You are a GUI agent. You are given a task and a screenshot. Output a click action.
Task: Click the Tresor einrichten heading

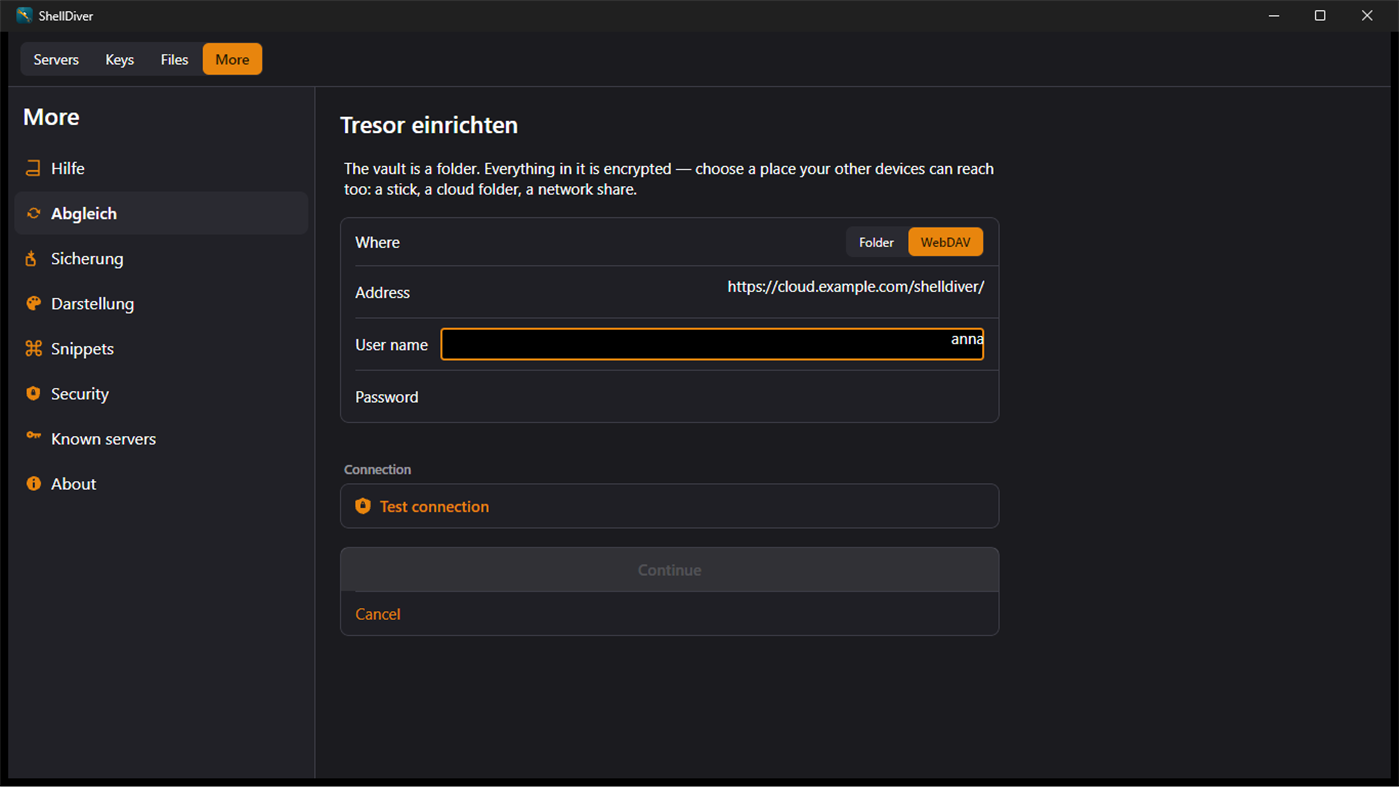click(429, 125)
